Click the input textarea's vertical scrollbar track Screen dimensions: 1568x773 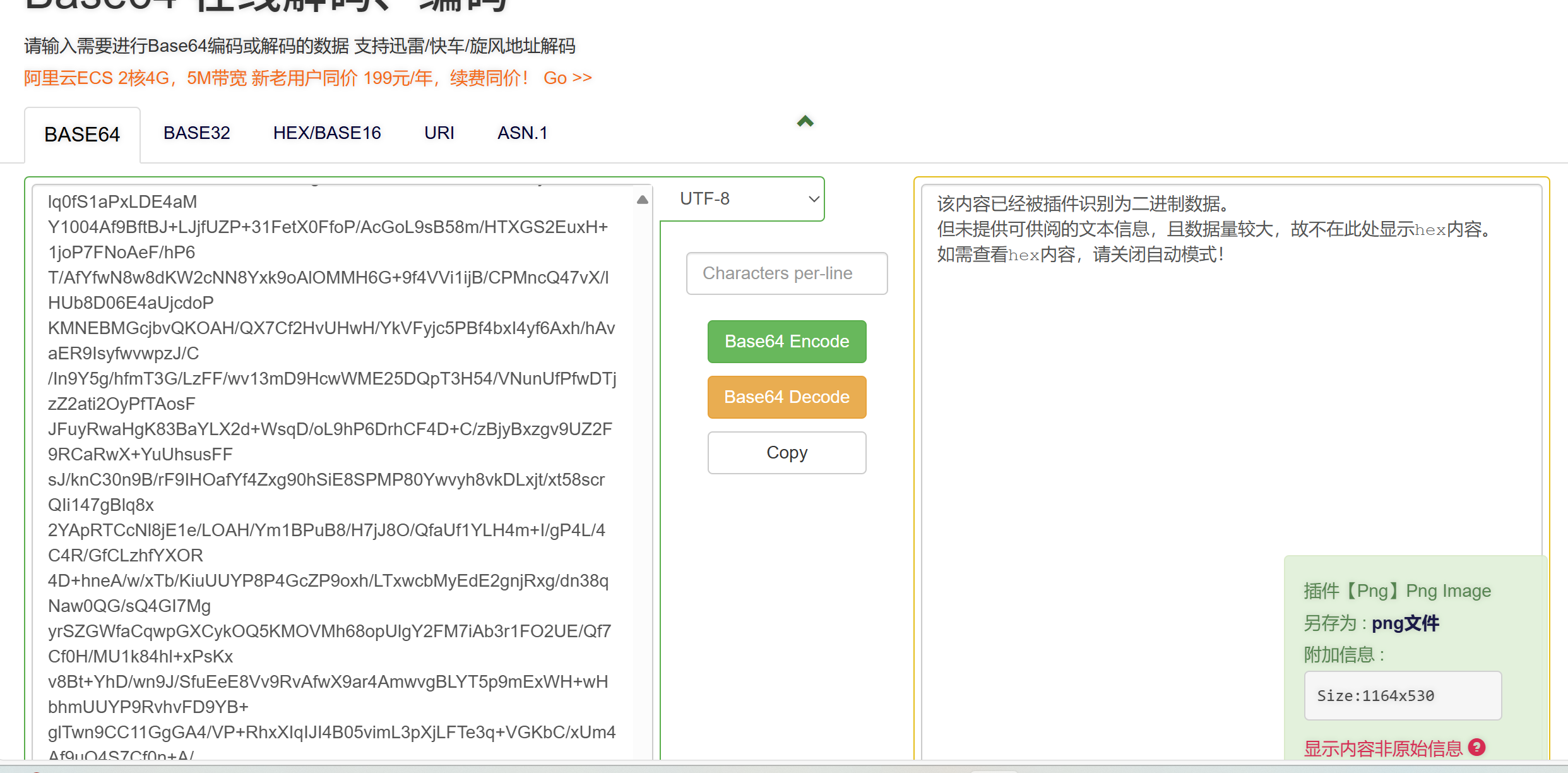[x=643, y=480]
